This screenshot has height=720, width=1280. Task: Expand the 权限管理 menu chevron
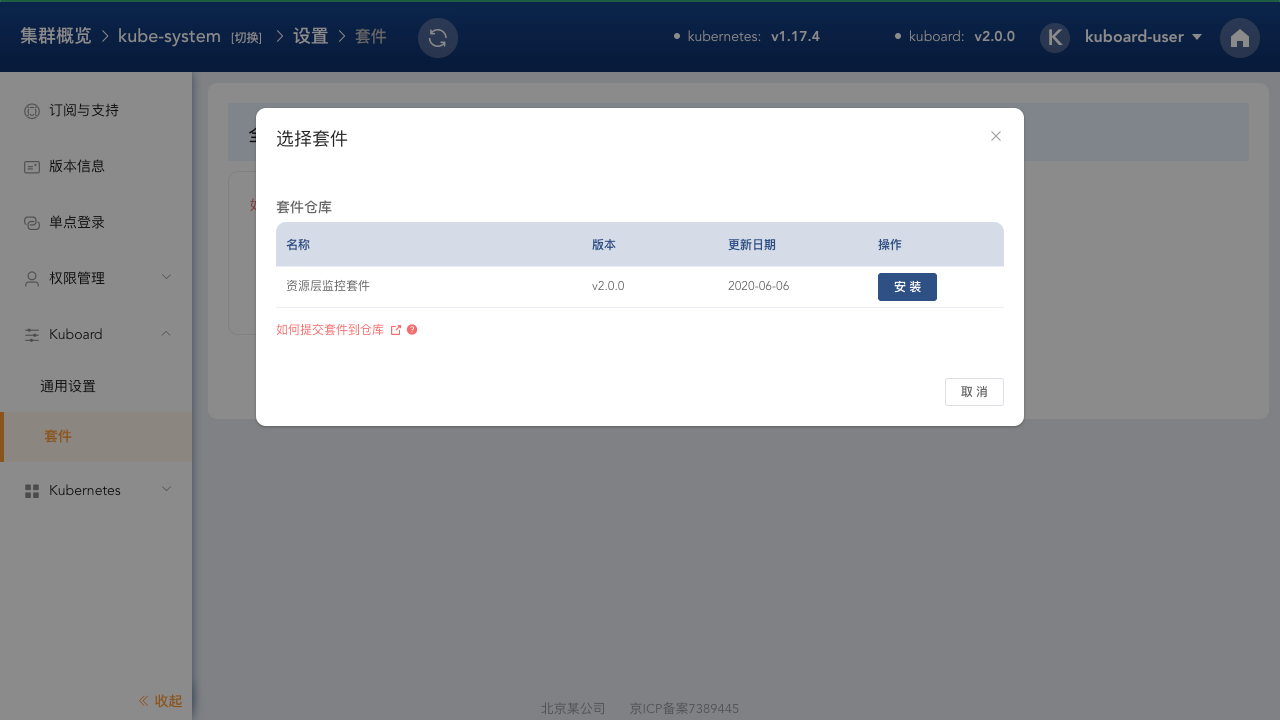[x=167, y=277]
